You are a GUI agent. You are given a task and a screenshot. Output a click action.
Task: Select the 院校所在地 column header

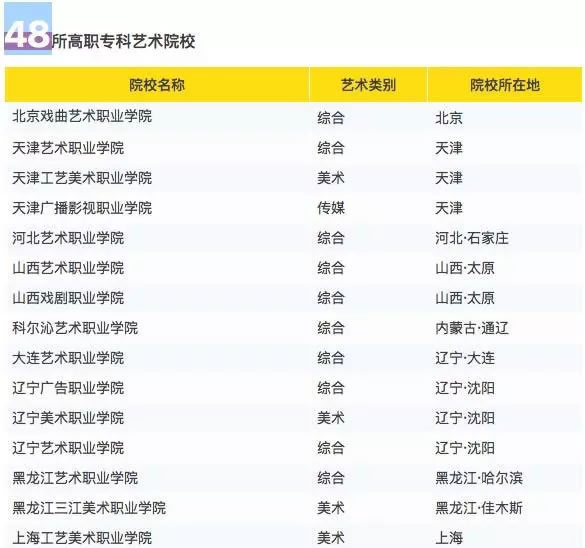(x=505, y=85)
